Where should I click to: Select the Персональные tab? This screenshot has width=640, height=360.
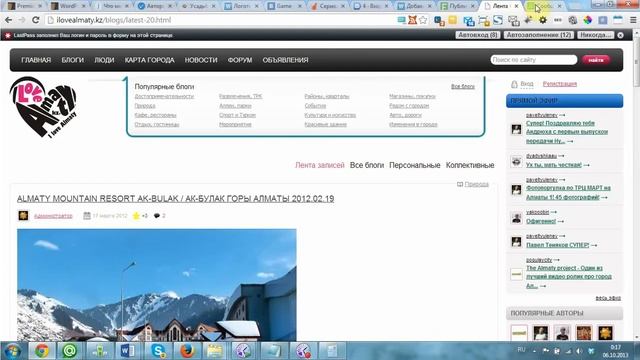(415, 165)
